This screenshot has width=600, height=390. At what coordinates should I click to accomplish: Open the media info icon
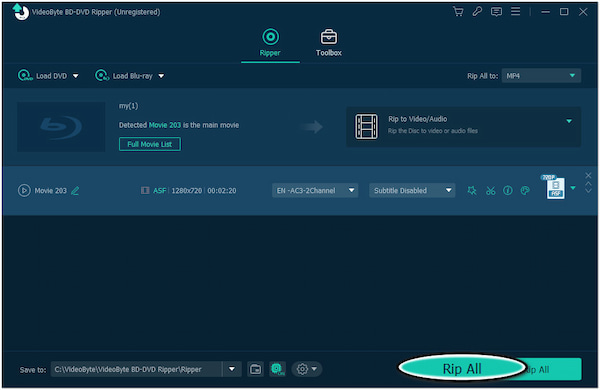pos(508,190)
